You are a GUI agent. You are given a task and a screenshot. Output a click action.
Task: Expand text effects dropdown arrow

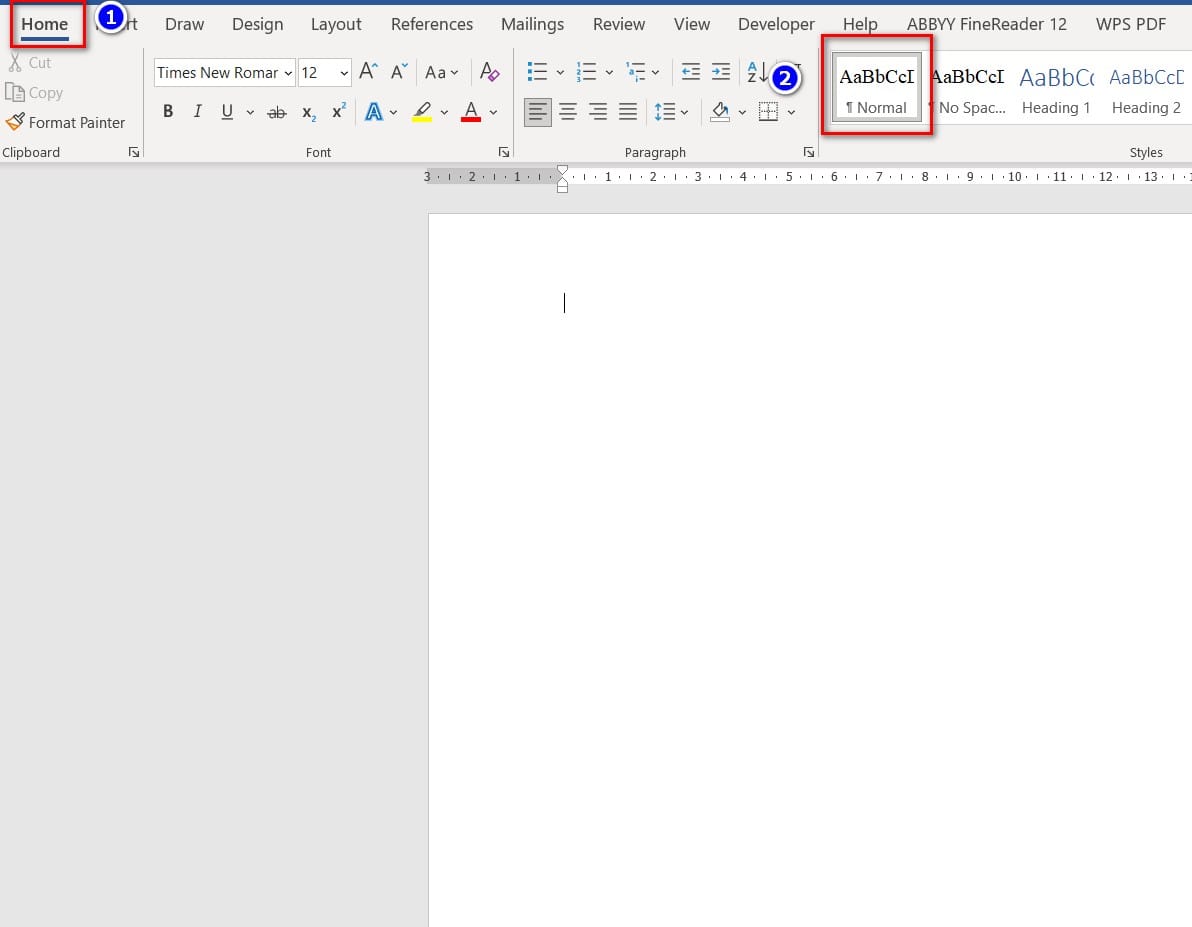click(393, 113)
